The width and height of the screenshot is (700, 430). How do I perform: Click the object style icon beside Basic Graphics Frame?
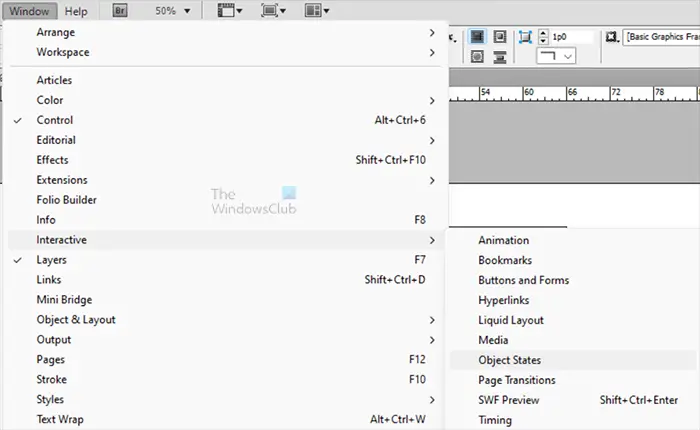pyautogui.click(x=612, y=37)
